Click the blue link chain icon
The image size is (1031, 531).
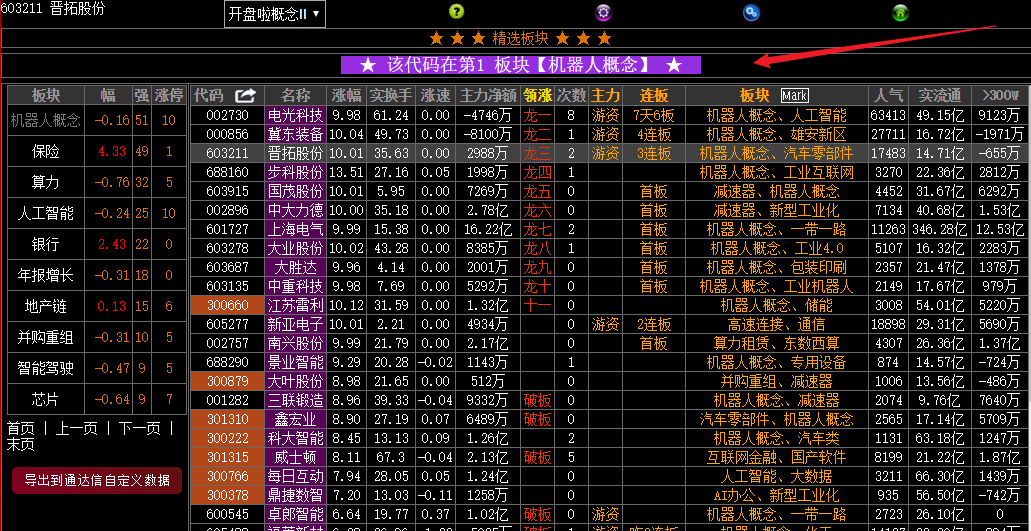pos(751,12)
